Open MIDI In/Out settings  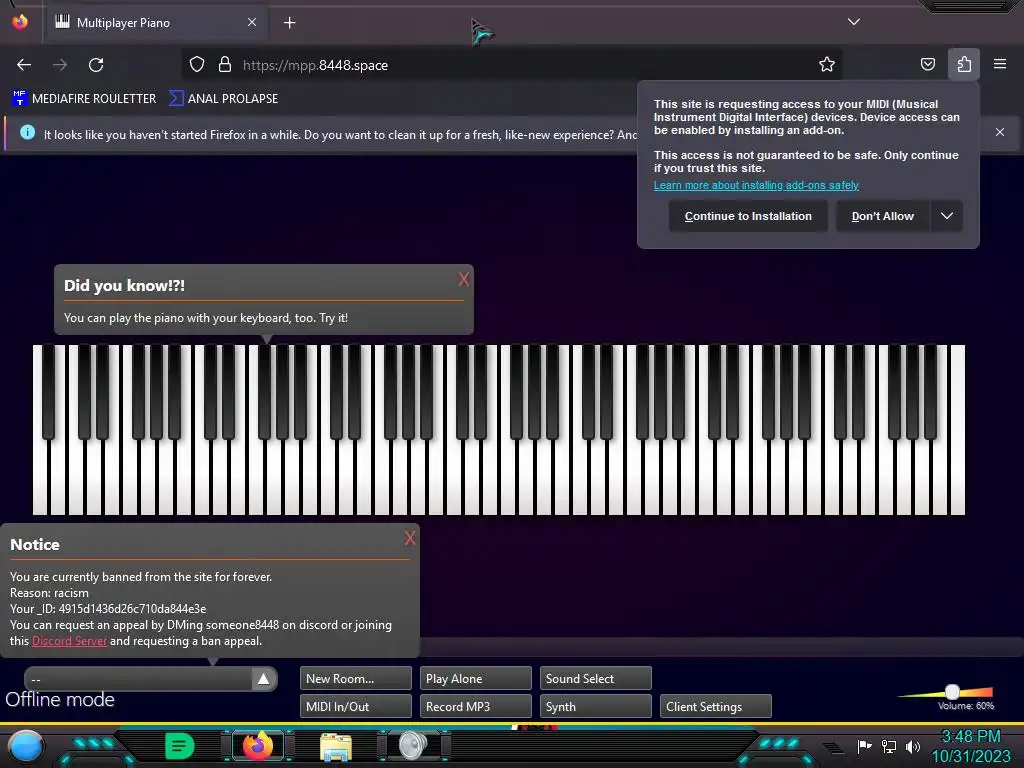click(356, 707)
